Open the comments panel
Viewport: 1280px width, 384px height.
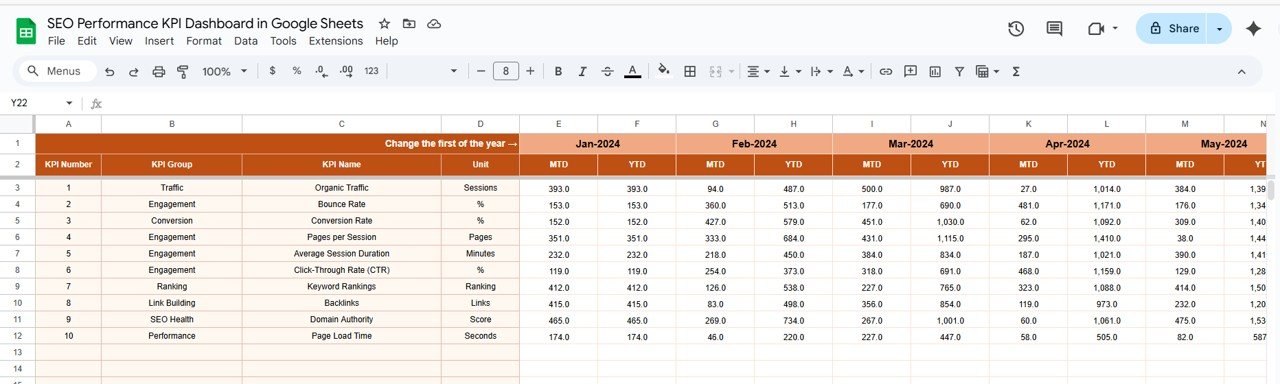point(1054,29)
